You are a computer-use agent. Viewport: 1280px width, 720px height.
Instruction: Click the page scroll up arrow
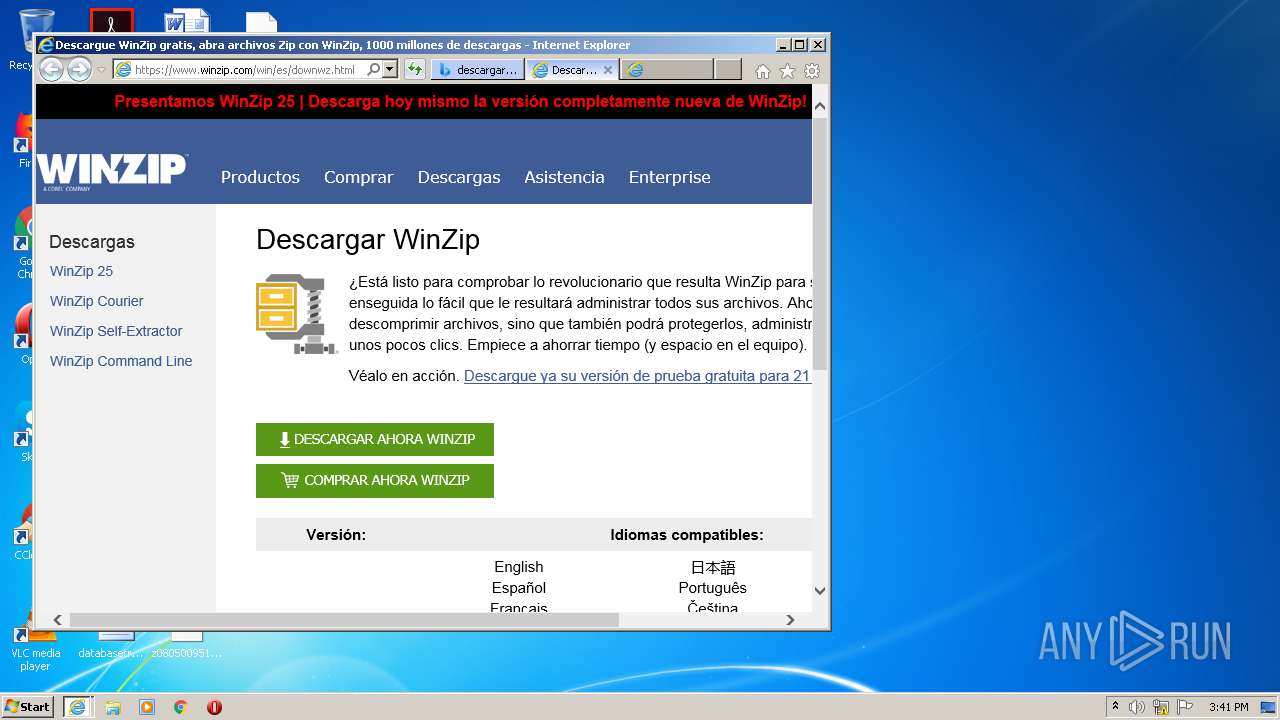click(820, 105)
